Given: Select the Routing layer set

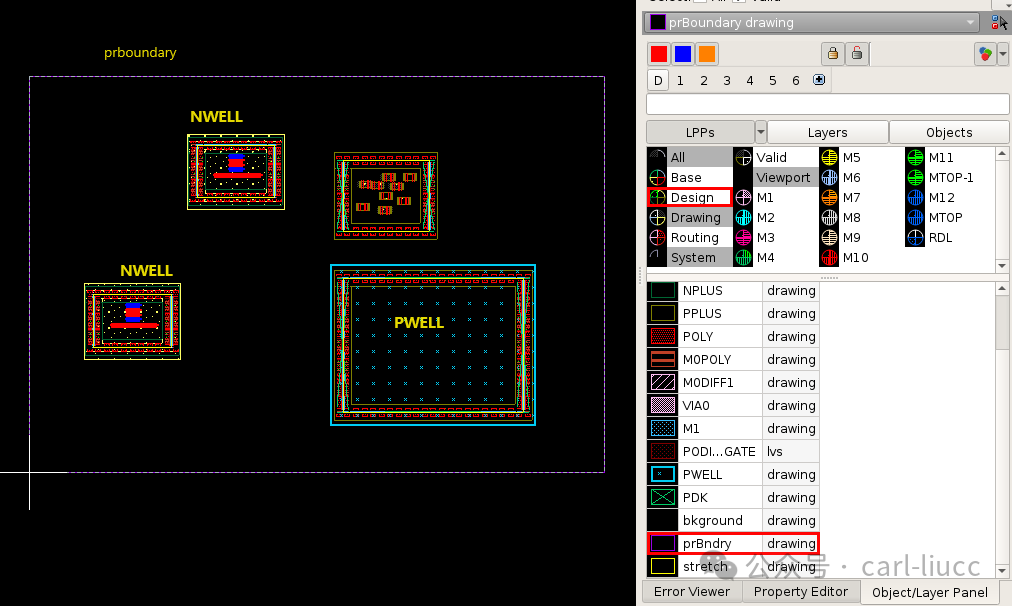Looking at the screenshot, I should (690, 237).
